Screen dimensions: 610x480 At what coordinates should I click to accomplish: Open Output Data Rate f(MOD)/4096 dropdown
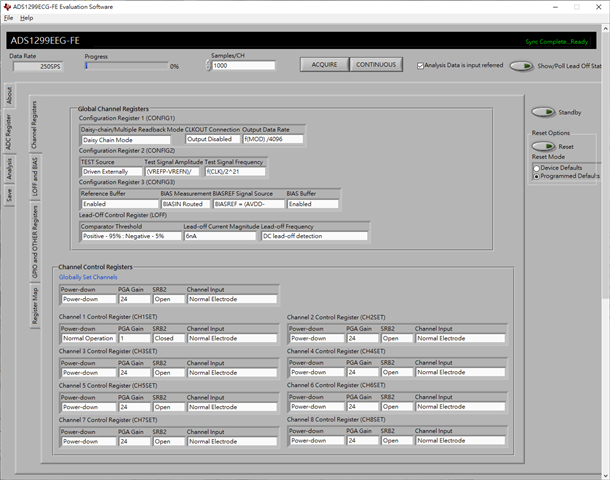point(273,139)
